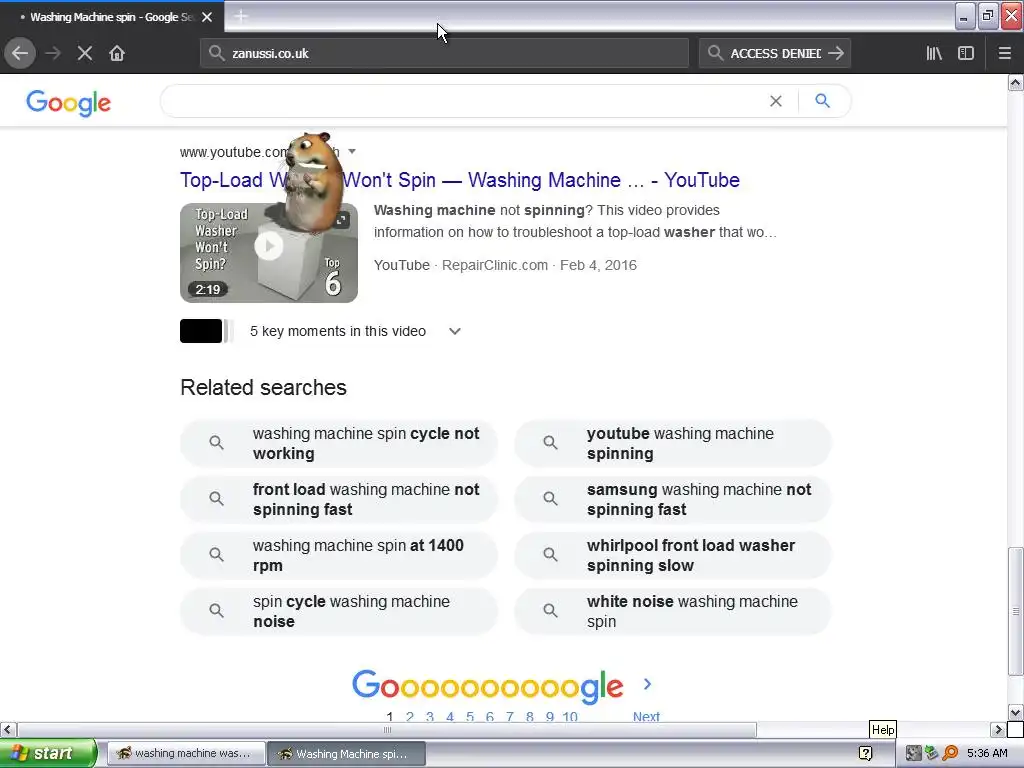Screen dimensions: 1024x768
Task: Expand 5 key moments in this video
Action: pyautogui.click(x=356, y=331)
